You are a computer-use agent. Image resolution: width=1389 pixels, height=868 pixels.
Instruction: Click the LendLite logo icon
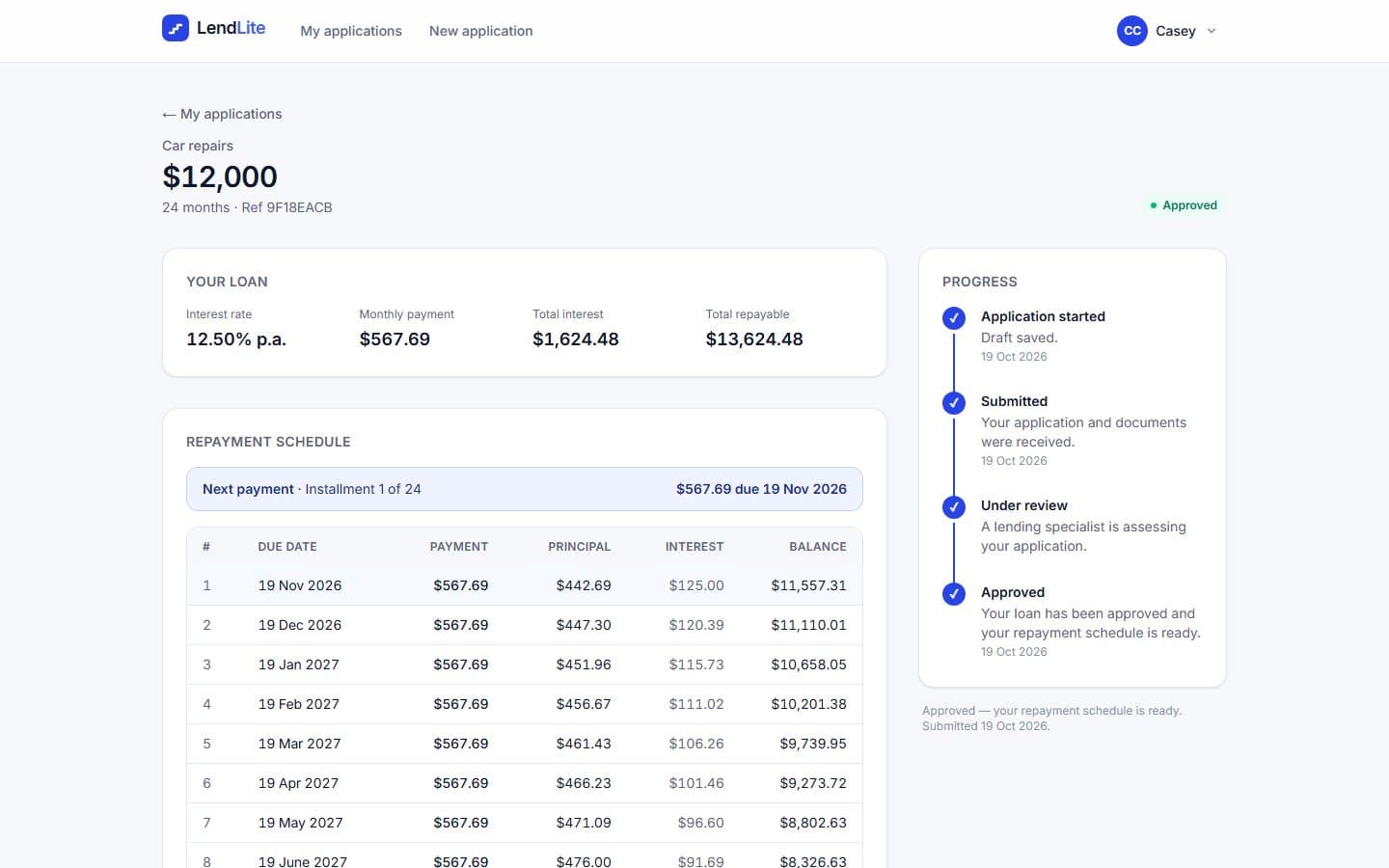(176, 28)
